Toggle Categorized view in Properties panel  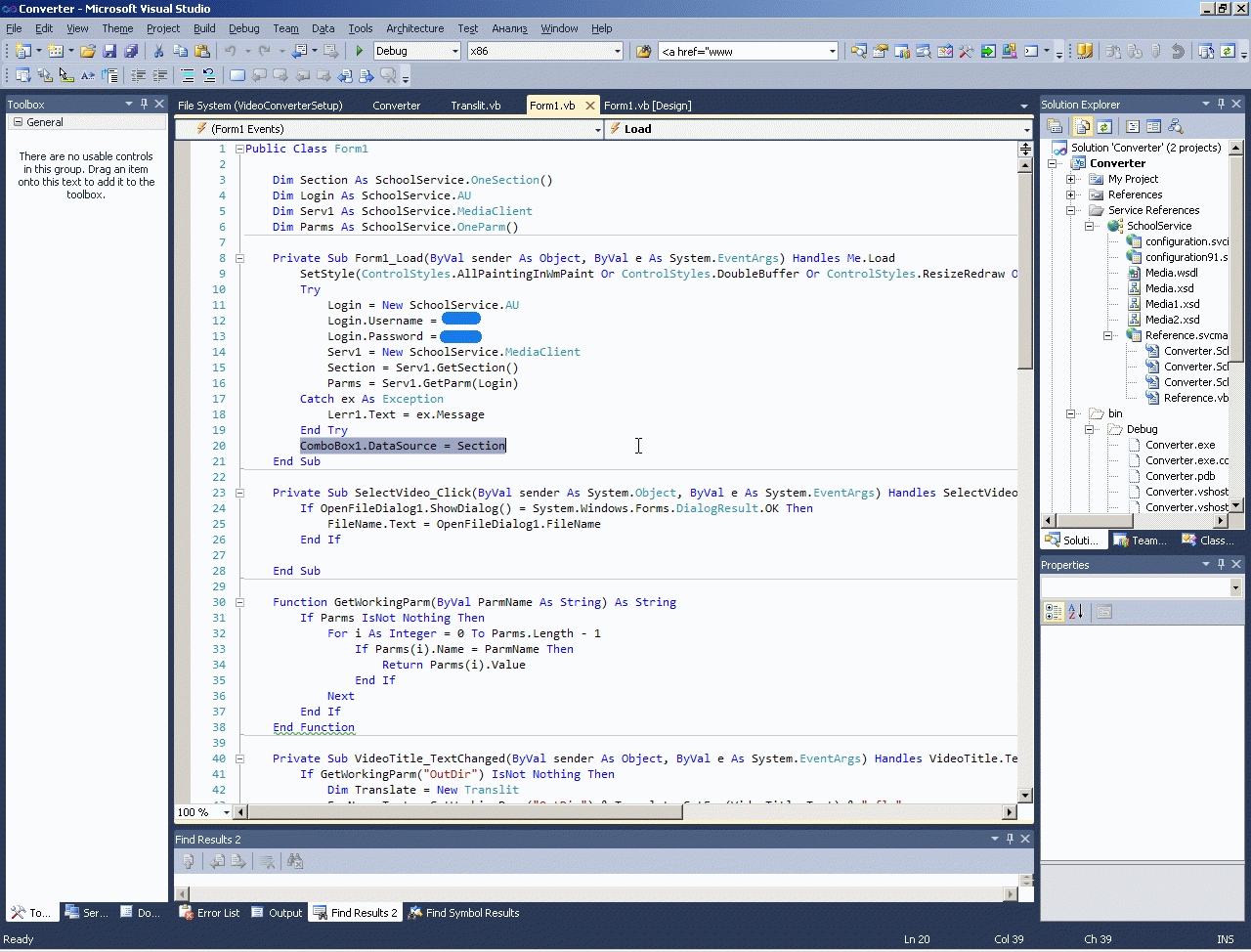1054,612
